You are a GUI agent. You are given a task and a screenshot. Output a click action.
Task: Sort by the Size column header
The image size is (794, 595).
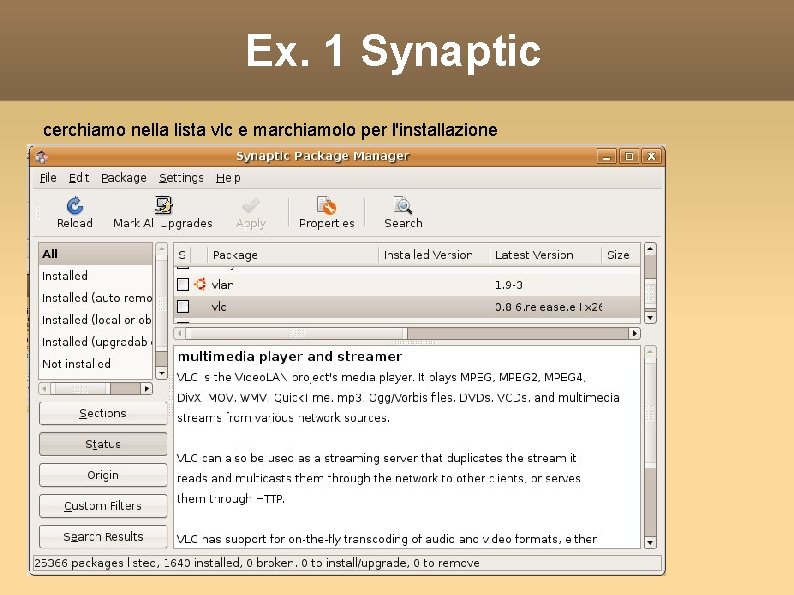(x=621, y=255)
